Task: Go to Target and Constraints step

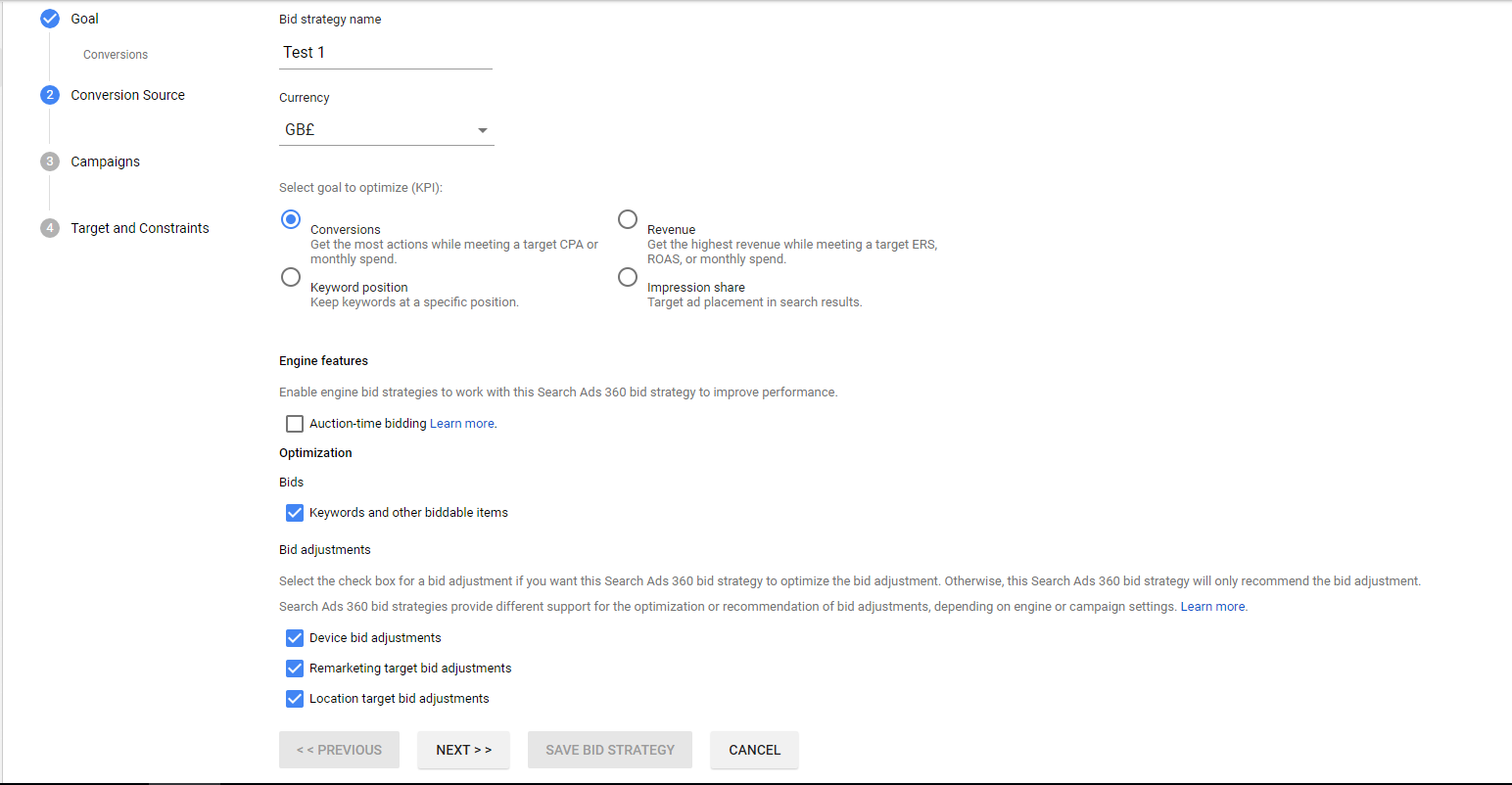Action: point(139,228)
